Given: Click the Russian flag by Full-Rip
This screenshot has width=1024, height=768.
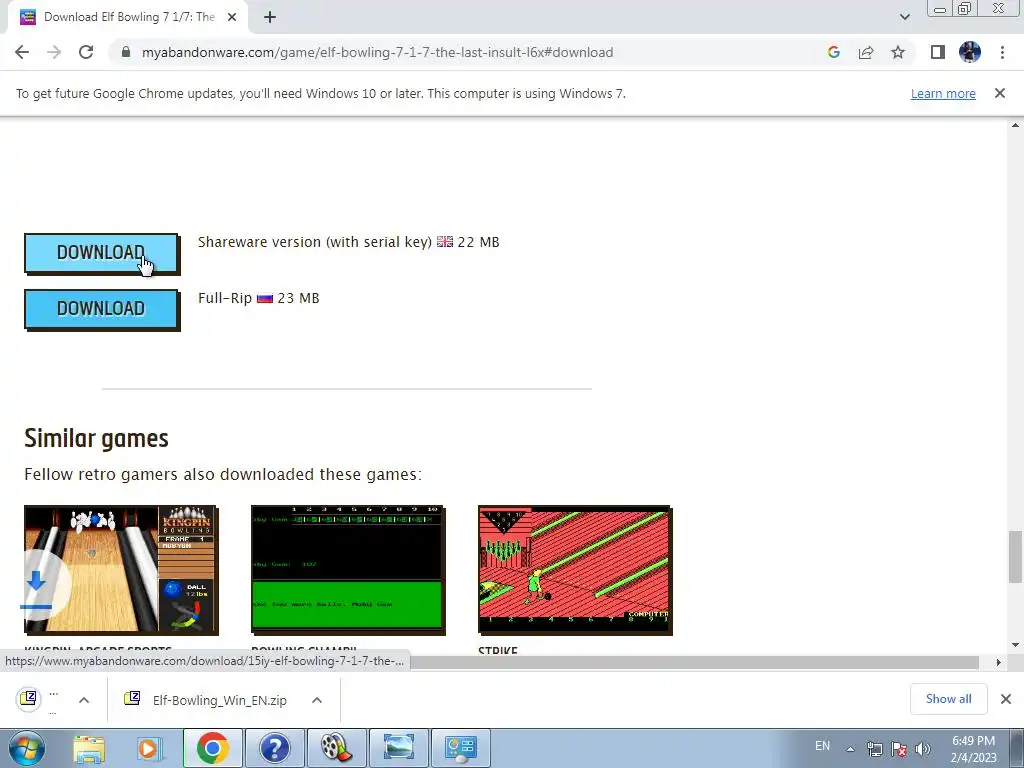Looking at the screenshot, I should coord(264,298).
